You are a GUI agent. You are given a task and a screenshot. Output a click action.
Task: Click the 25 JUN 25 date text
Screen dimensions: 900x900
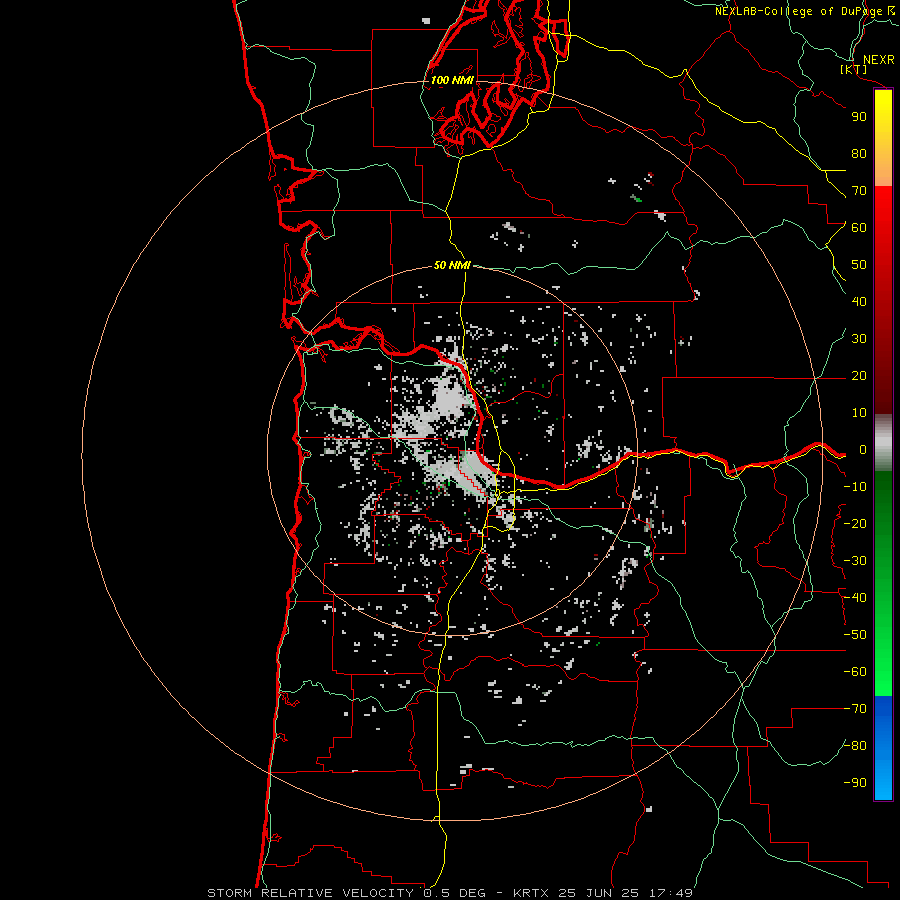pos(599,893)
